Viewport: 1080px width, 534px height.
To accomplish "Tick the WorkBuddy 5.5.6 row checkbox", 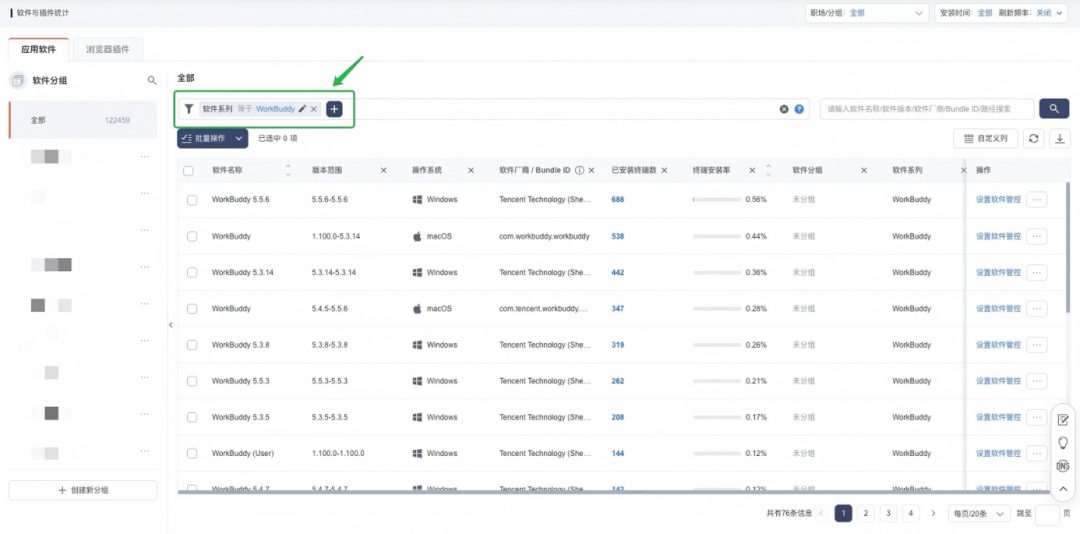I will coord(192,200).
